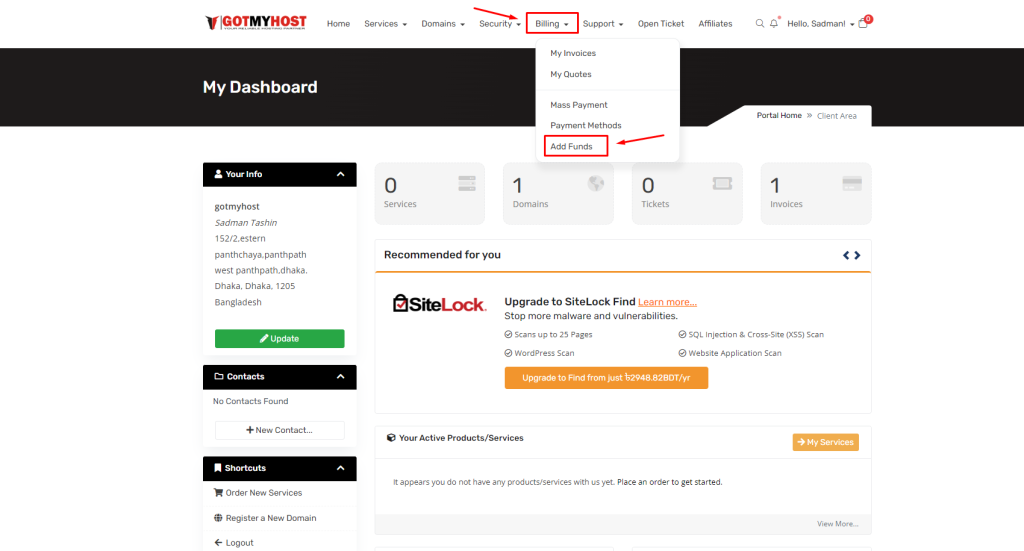Click the search magnifier icon

pos(760,23)
